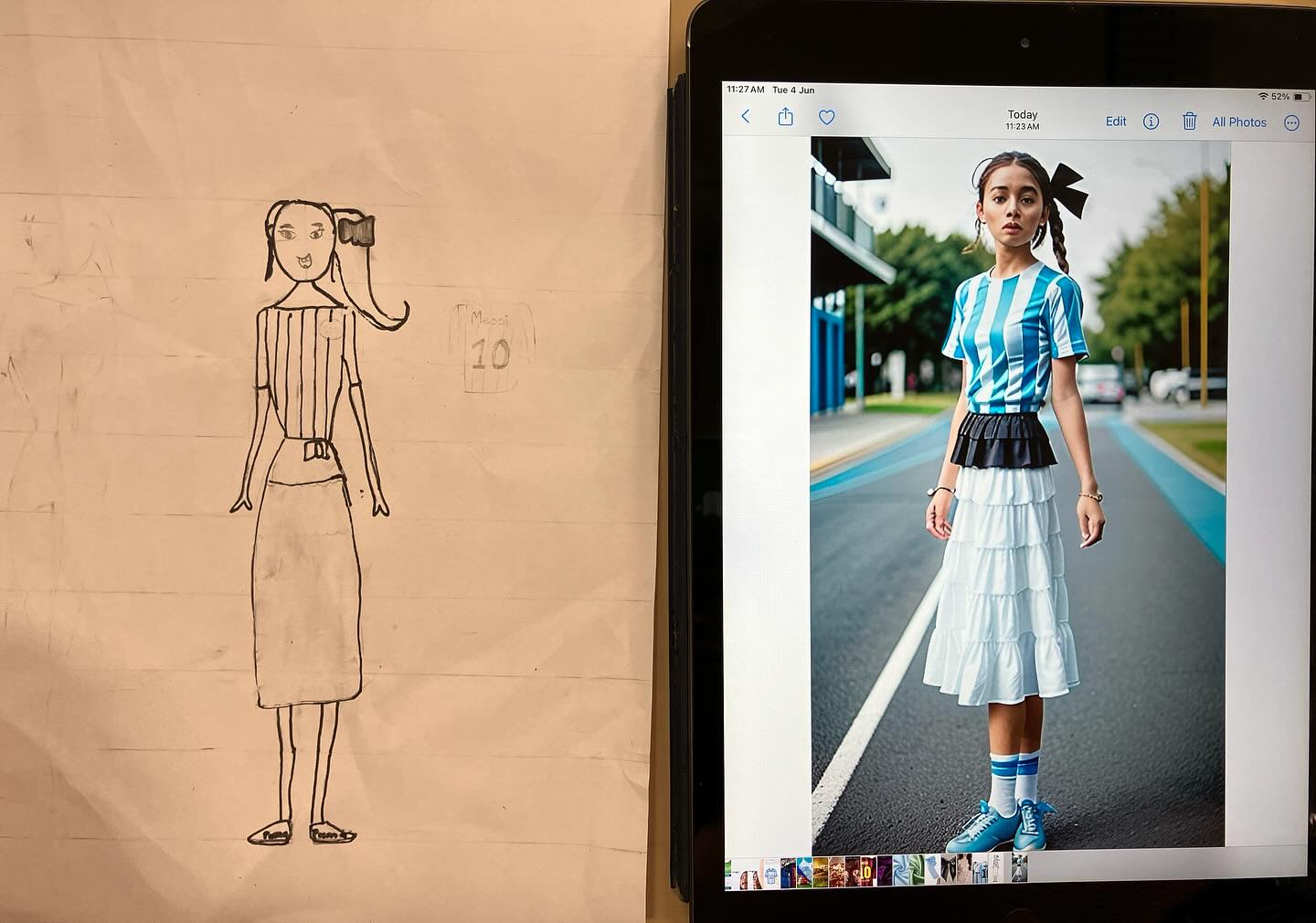Open the more options ellipsis menu
This screenshot has height=923, width=1316.
click(1291, 123)
